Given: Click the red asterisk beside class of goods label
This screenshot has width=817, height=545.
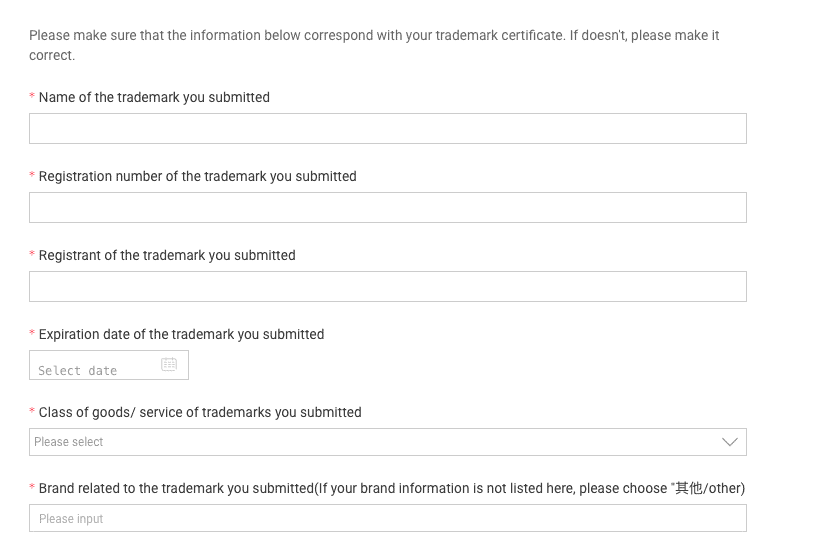Looking at the screenshot, I should pos(32,412).
